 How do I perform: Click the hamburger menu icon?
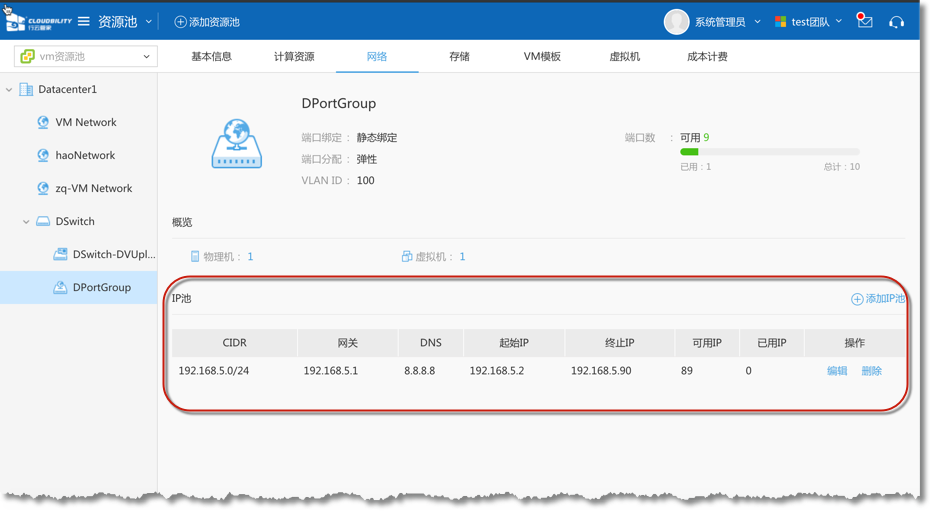click(84, 22)
